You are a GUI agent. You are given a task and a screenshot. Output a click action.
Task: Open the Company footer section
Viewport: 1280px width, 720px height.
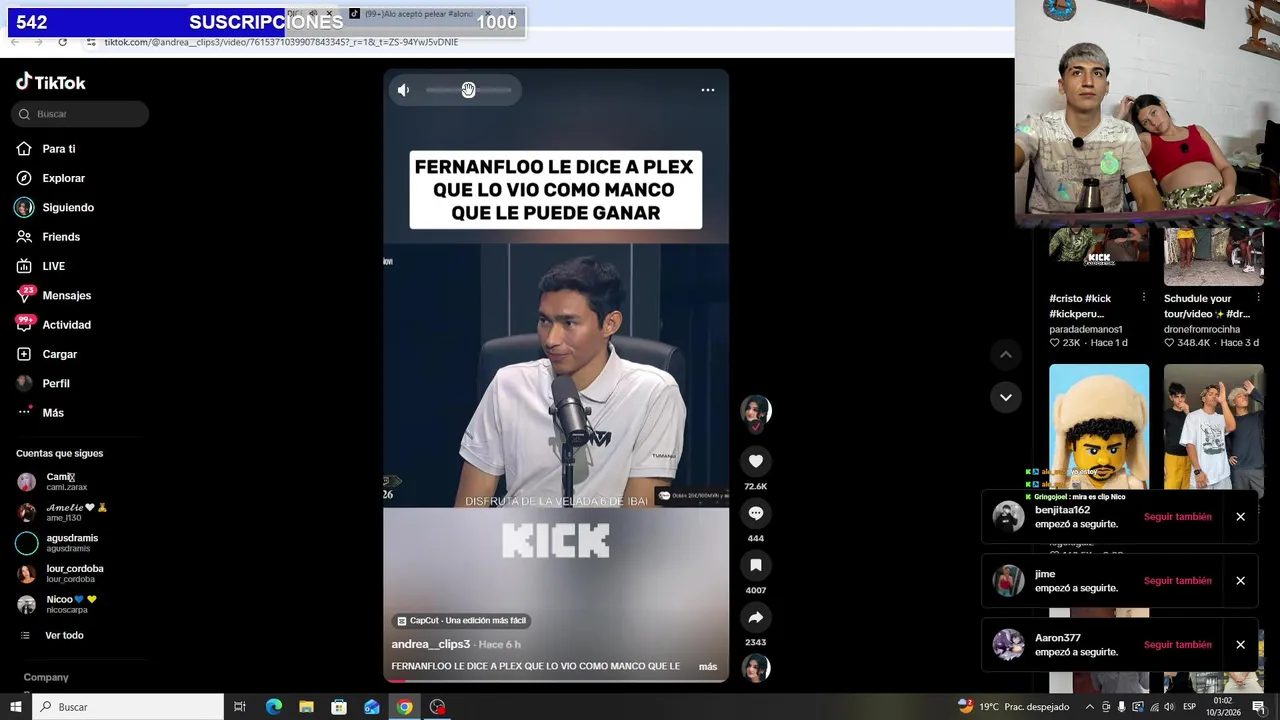(46, 678)
